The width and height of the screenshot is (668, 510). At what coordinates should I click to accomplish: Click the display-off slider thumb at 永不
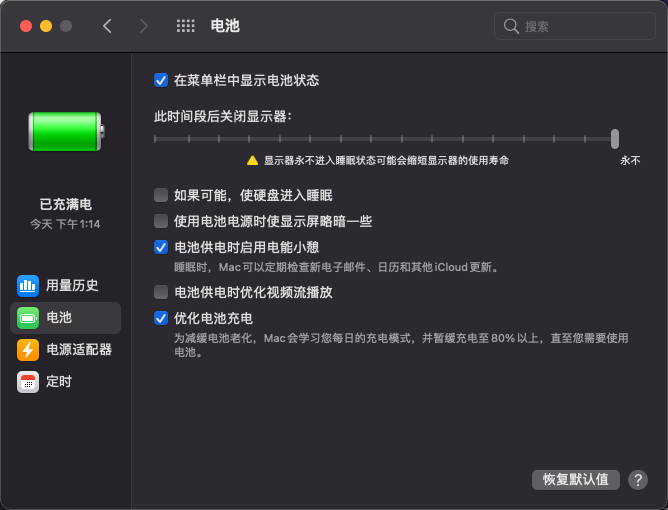point(615,139)
